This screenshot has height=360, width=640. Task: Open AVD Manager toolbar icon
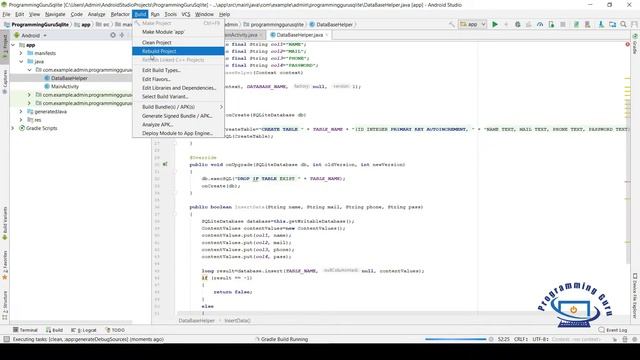587,24
